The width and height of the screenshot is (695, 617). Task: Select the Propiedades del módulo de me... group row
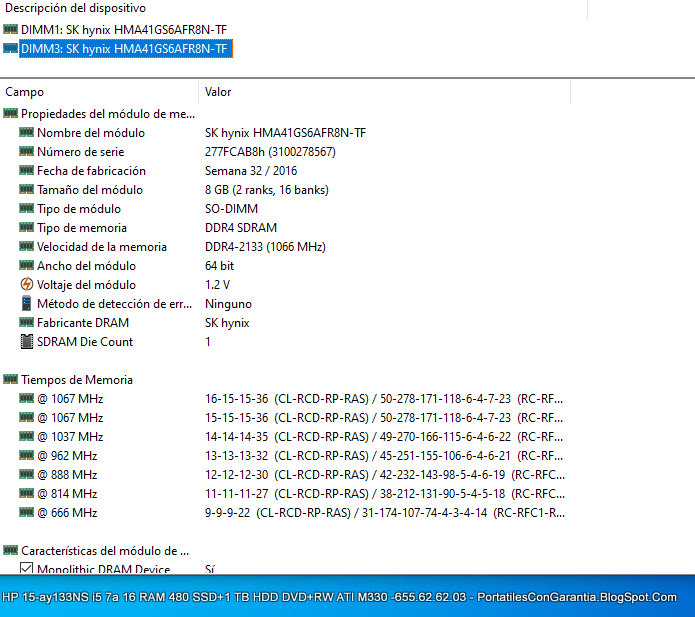(108, 114)
